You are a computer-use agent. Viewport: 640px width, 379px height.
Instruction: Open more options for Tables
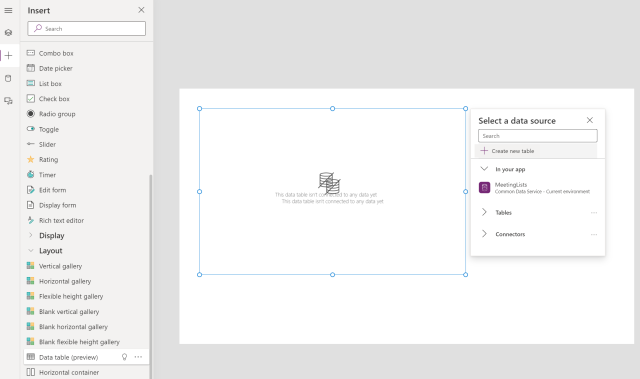coord(594,213)
